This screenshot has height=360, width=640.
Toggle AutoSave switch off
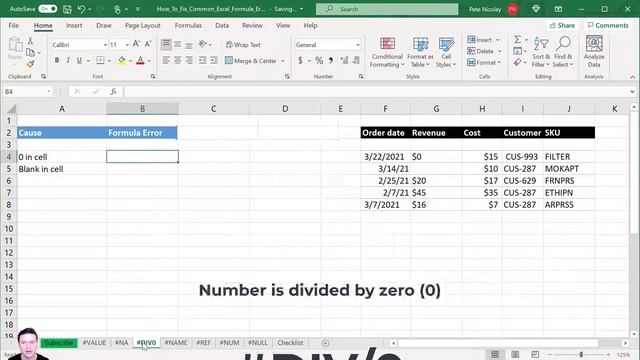coord(48,9)
